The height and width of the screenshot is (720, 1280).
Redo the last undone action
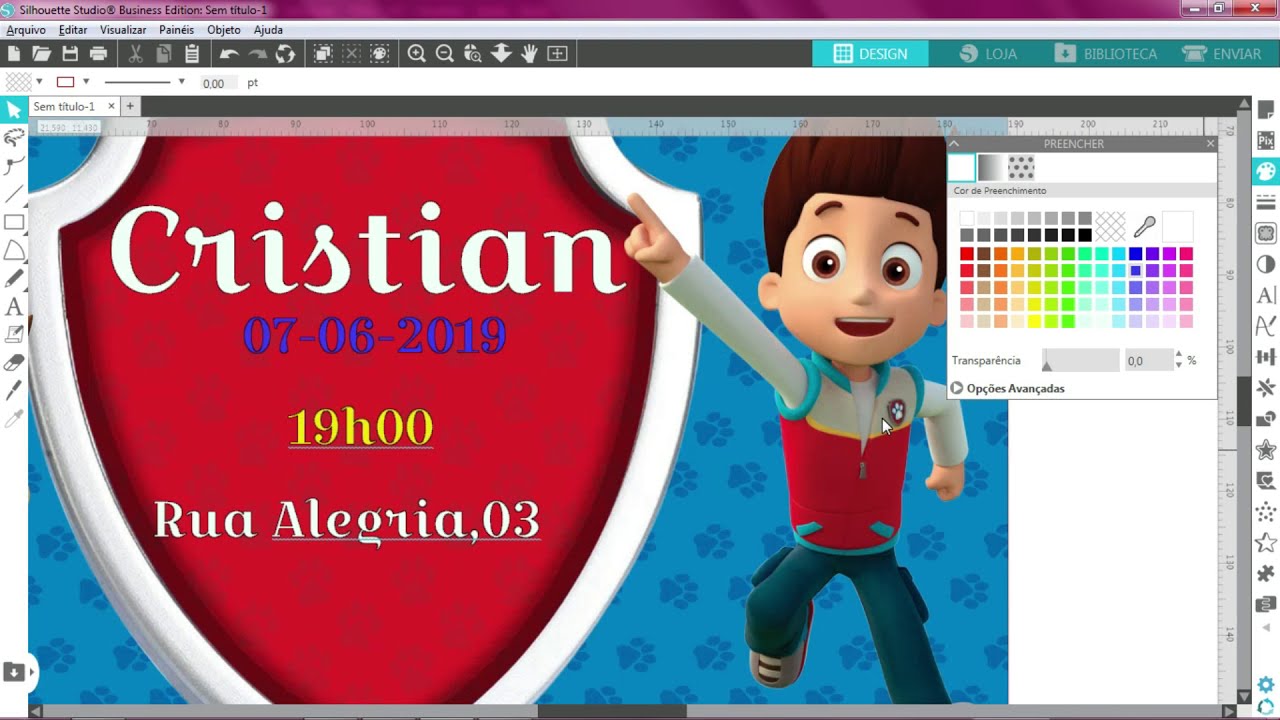pos(257,53)
